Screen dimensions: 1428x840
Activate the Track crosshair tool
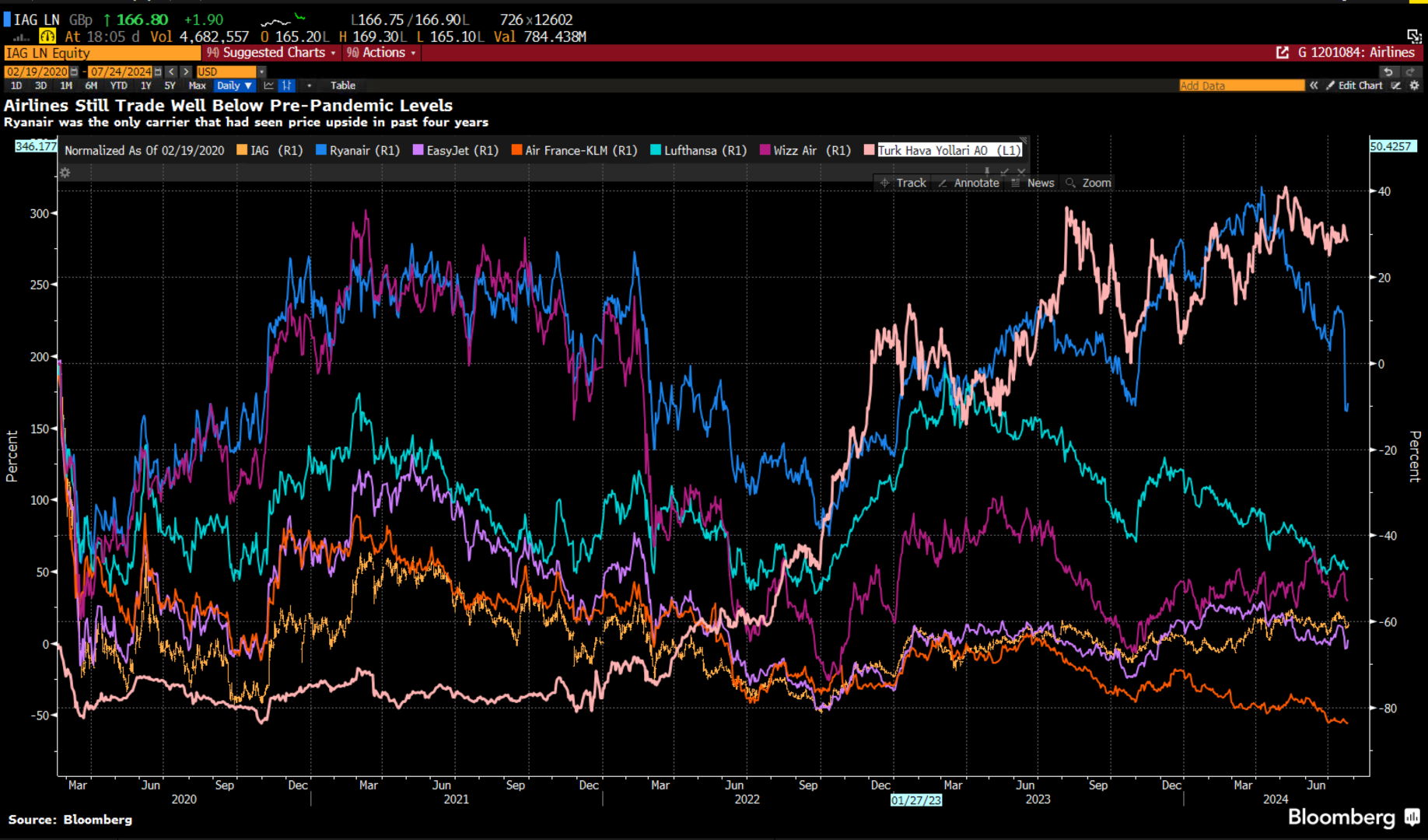click(x=903, y=183)
